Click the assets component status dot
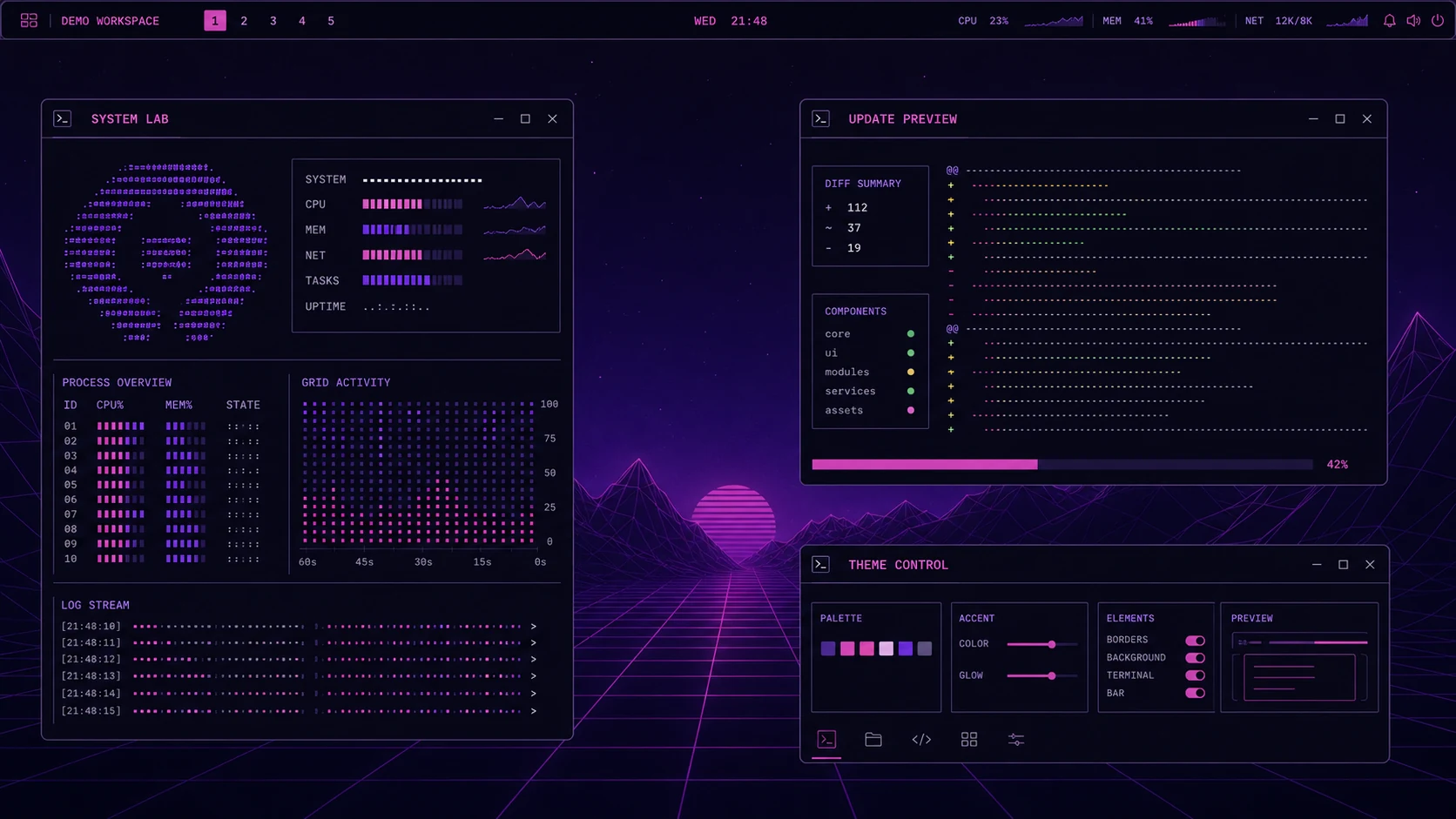 click(911, 410)
